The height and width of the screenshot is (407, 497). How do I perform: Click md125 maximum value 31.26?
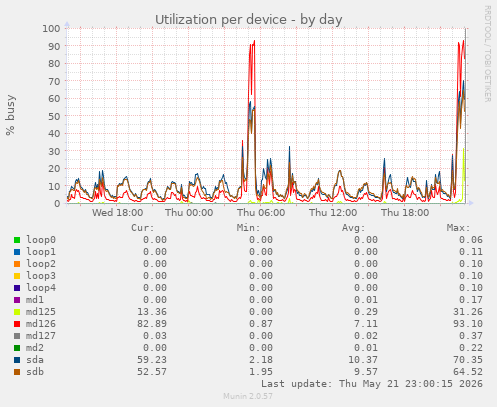(x=468, y=312)
